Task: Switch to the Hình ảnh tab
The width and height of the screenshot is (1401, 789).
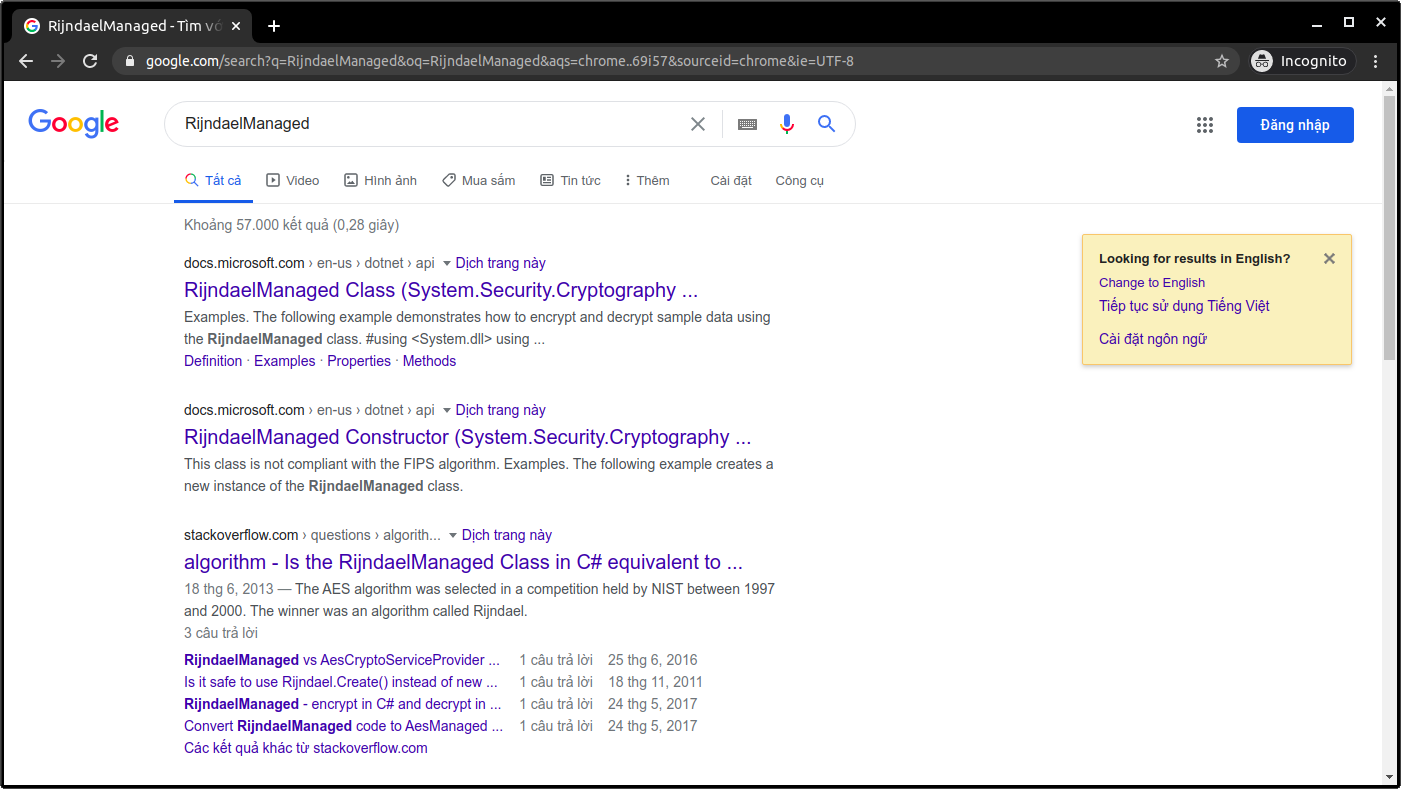Action: click(x=380, y=180)
